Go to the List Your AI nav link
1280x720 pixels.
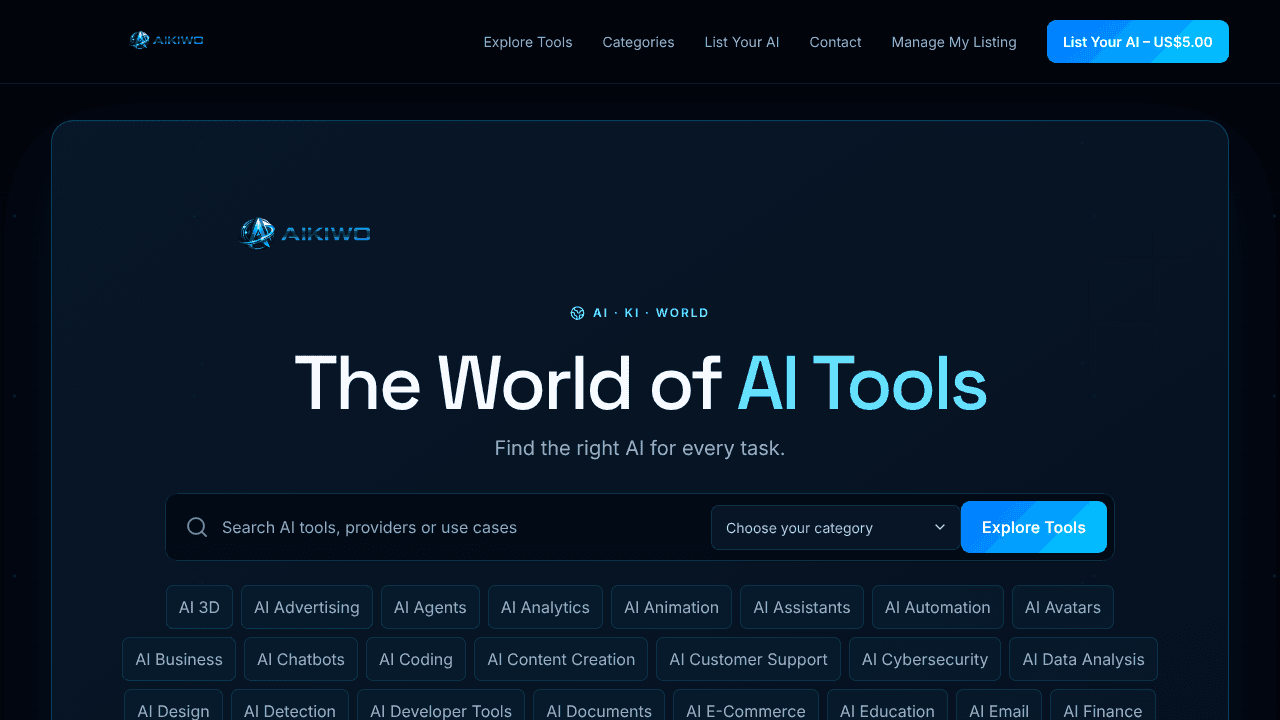point(742,42)
